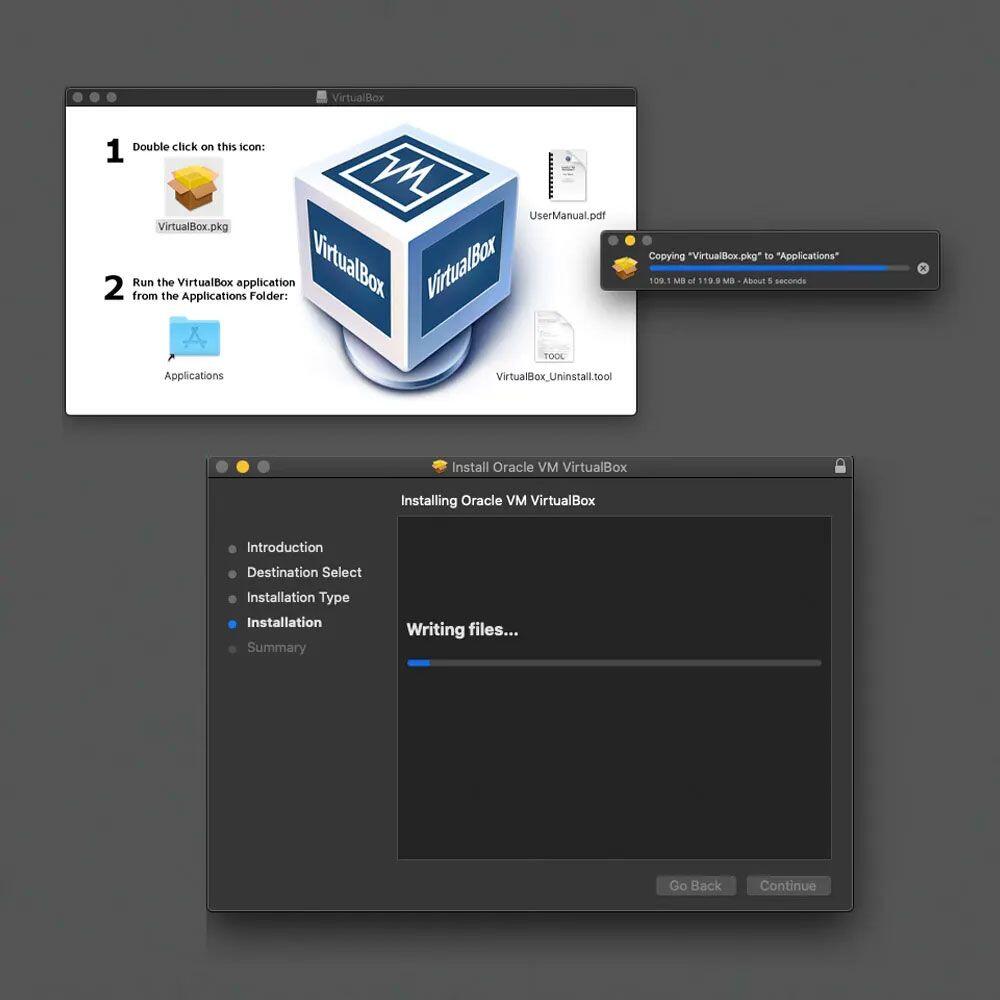Viewport: 1000px width, 1000px height.
Task: Open the Applications folder shortcut icon
Action: point(194,337)
